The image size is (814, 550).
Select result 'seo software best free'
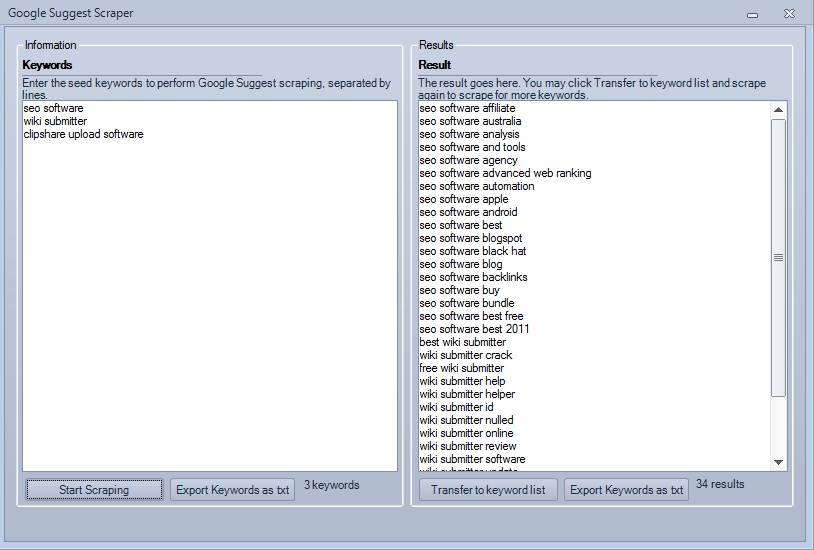click(471, 316)
